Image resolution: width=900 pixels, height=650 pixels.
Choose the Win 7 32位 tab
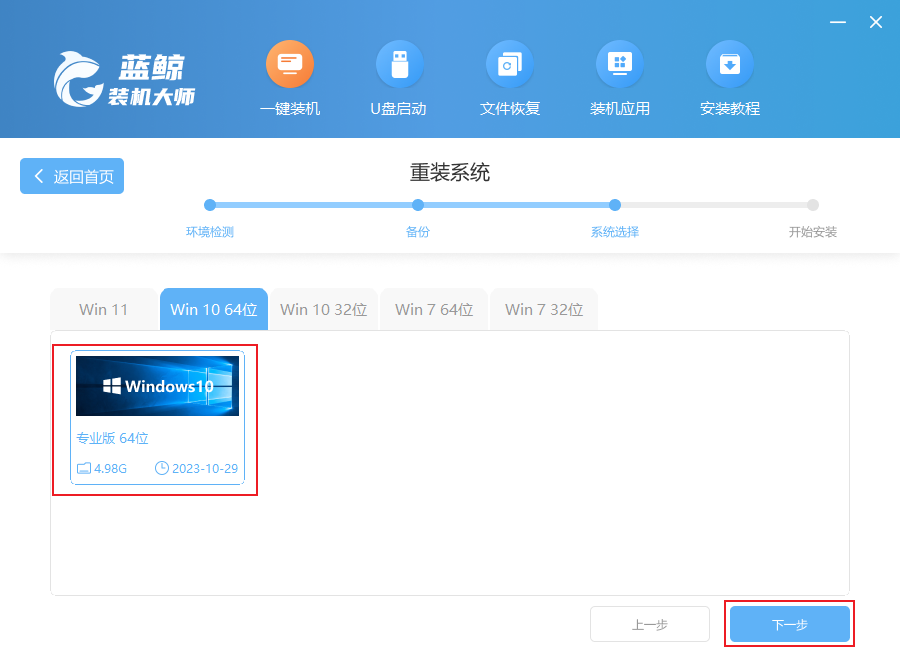[x=544, y=309]
